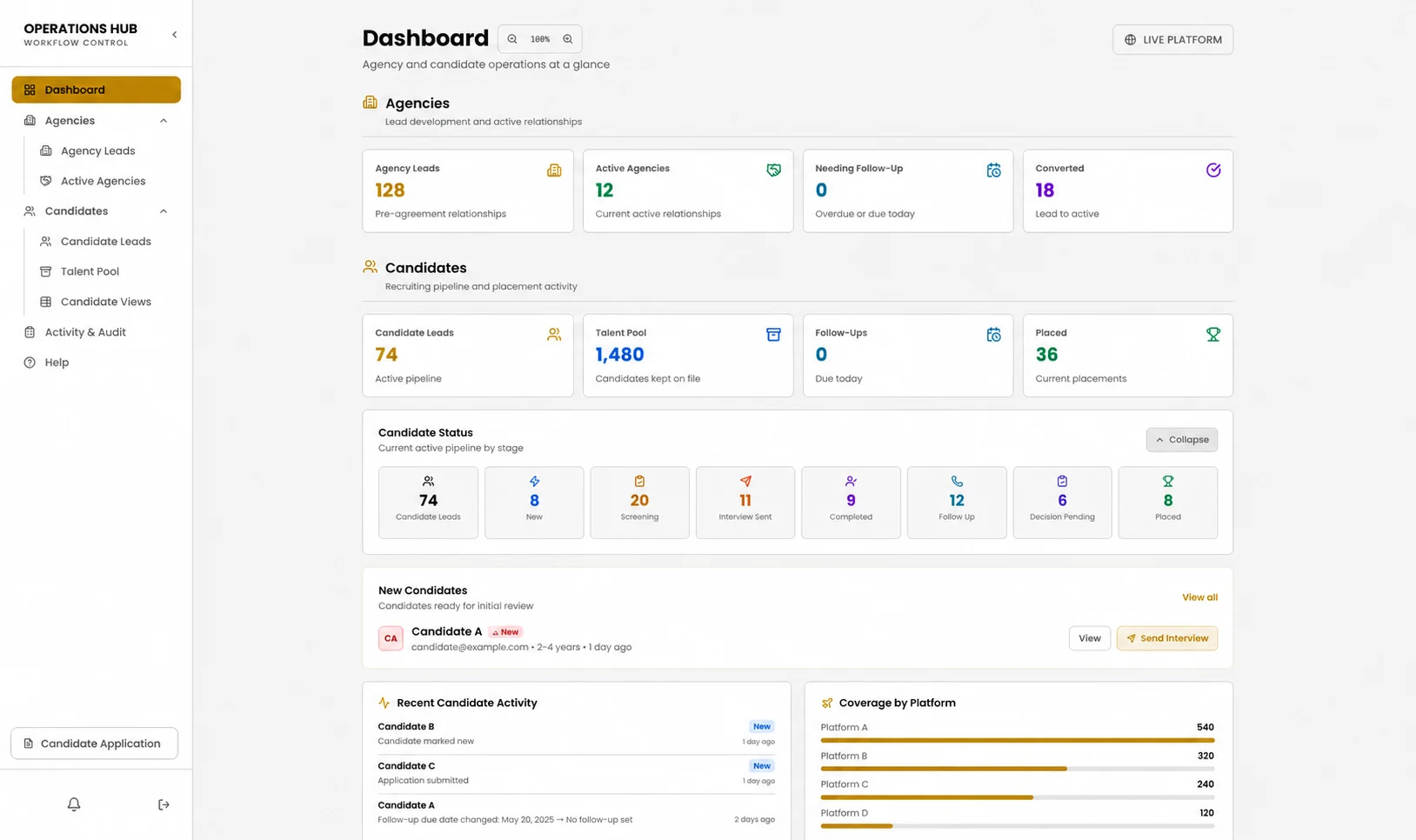Open the Screening stage tile showing 20
This screenshot has height=840, width=1416.
[639, 503]
